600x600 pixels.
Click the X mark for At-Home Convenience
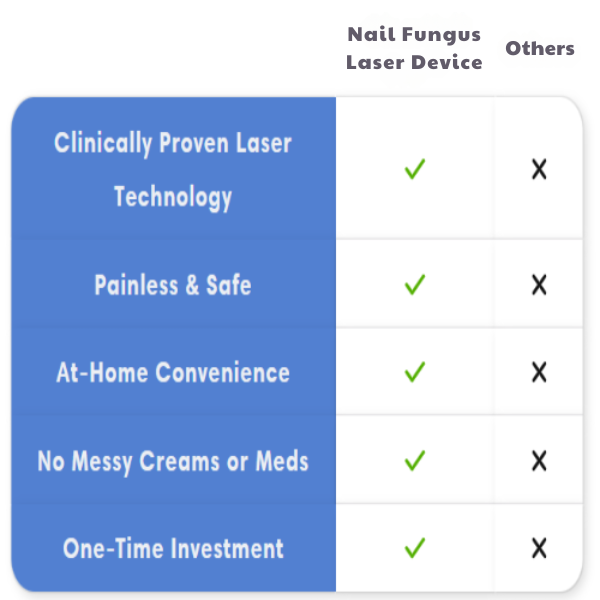(539, 373)
